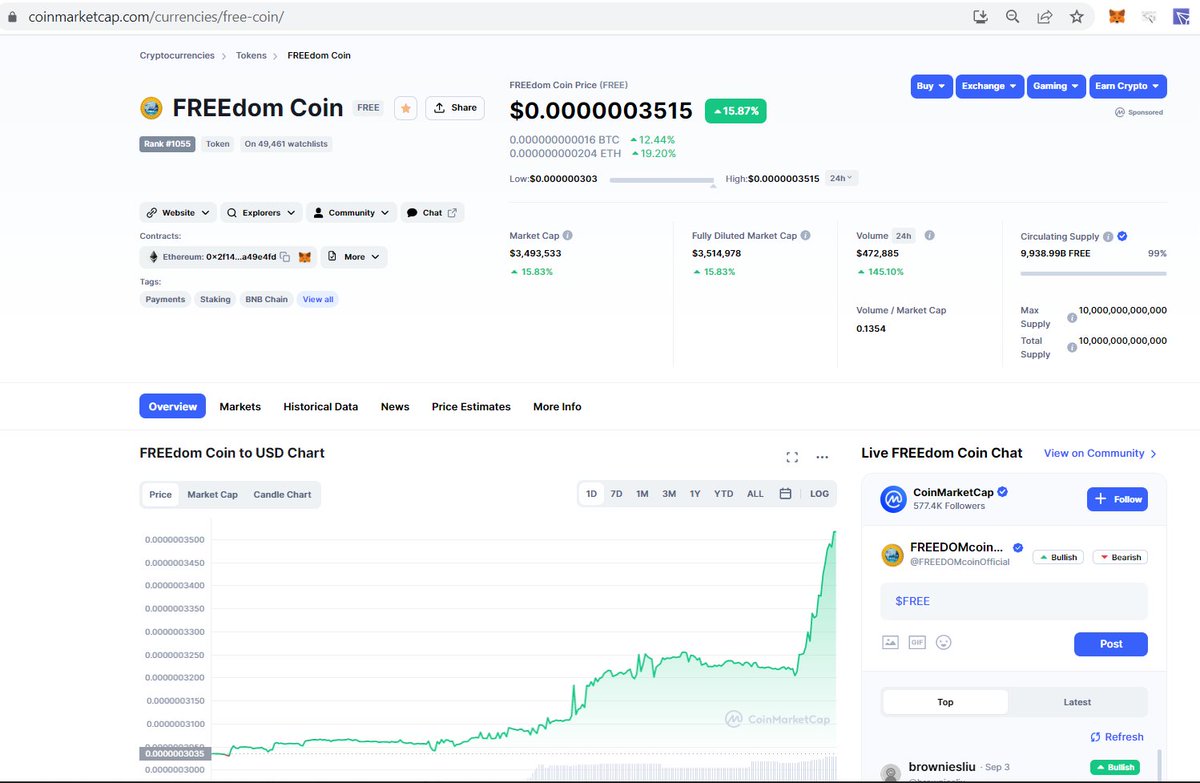Add the token to MetaMask via the fox icon
Viewport: 1200px width, 783px height.
pyautogui.click(x=306, y=257)
